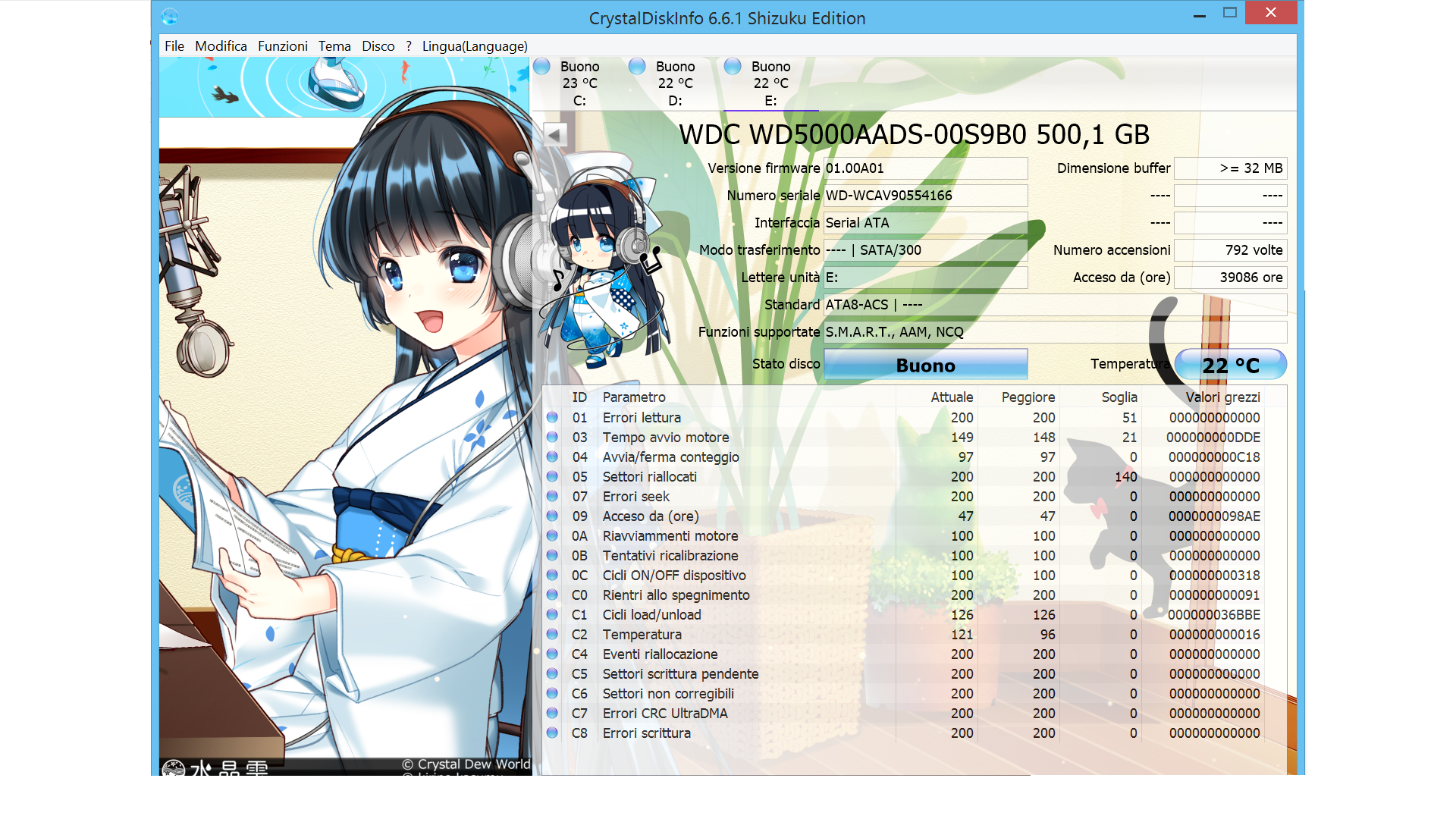Click the status orb for Errori seek
This screenshot has height=819, width=1456.
(x=552, y=497)
